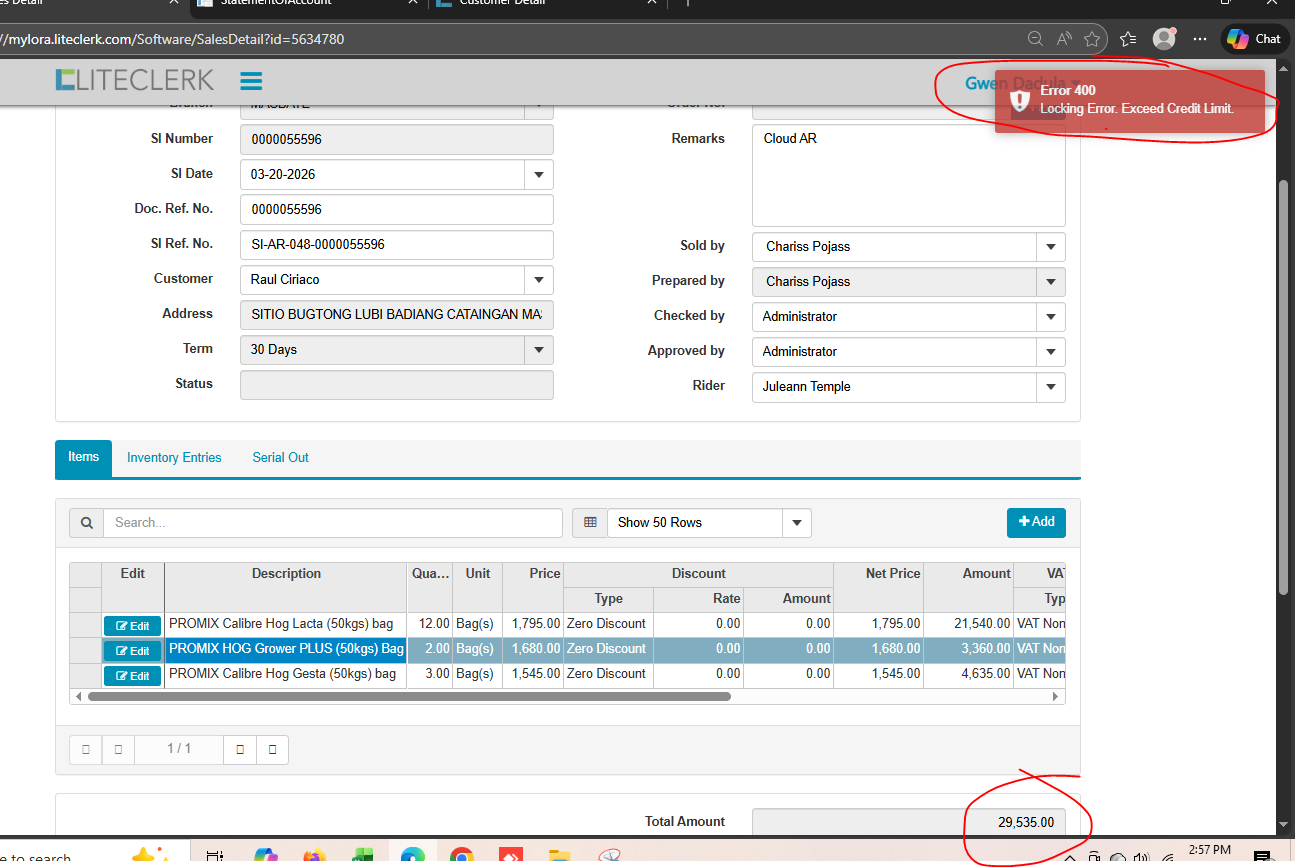This screenshot has width=1295, height=867.
Task: Click the magnifier icon beside Search box
Action: (x=86, y=523)
